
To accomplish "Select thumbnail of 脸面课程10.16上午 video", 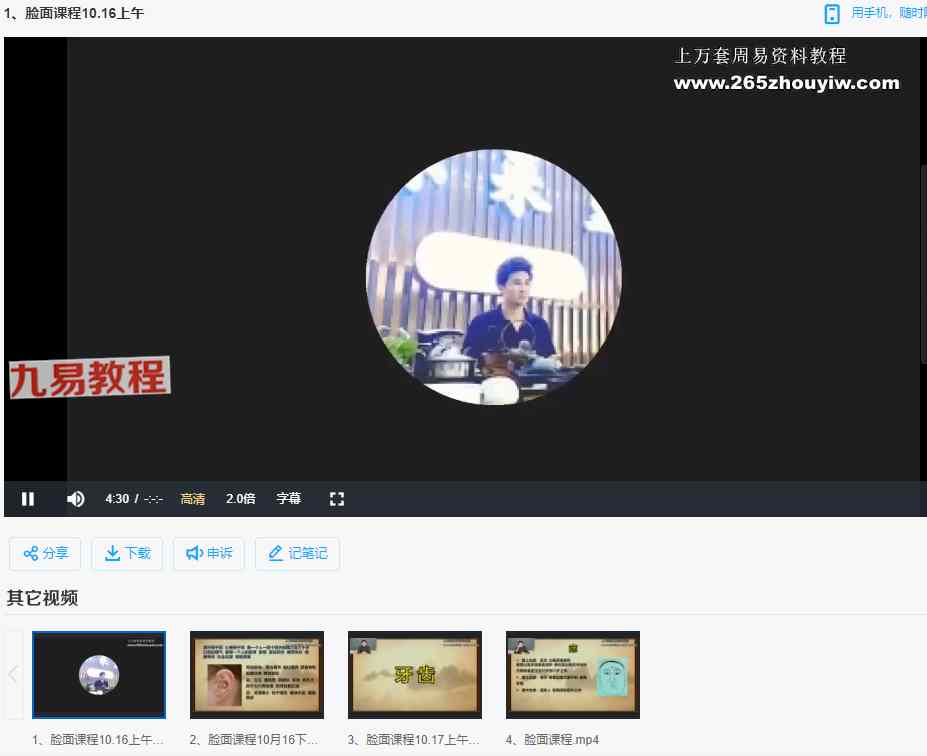I will pos(99,675).
